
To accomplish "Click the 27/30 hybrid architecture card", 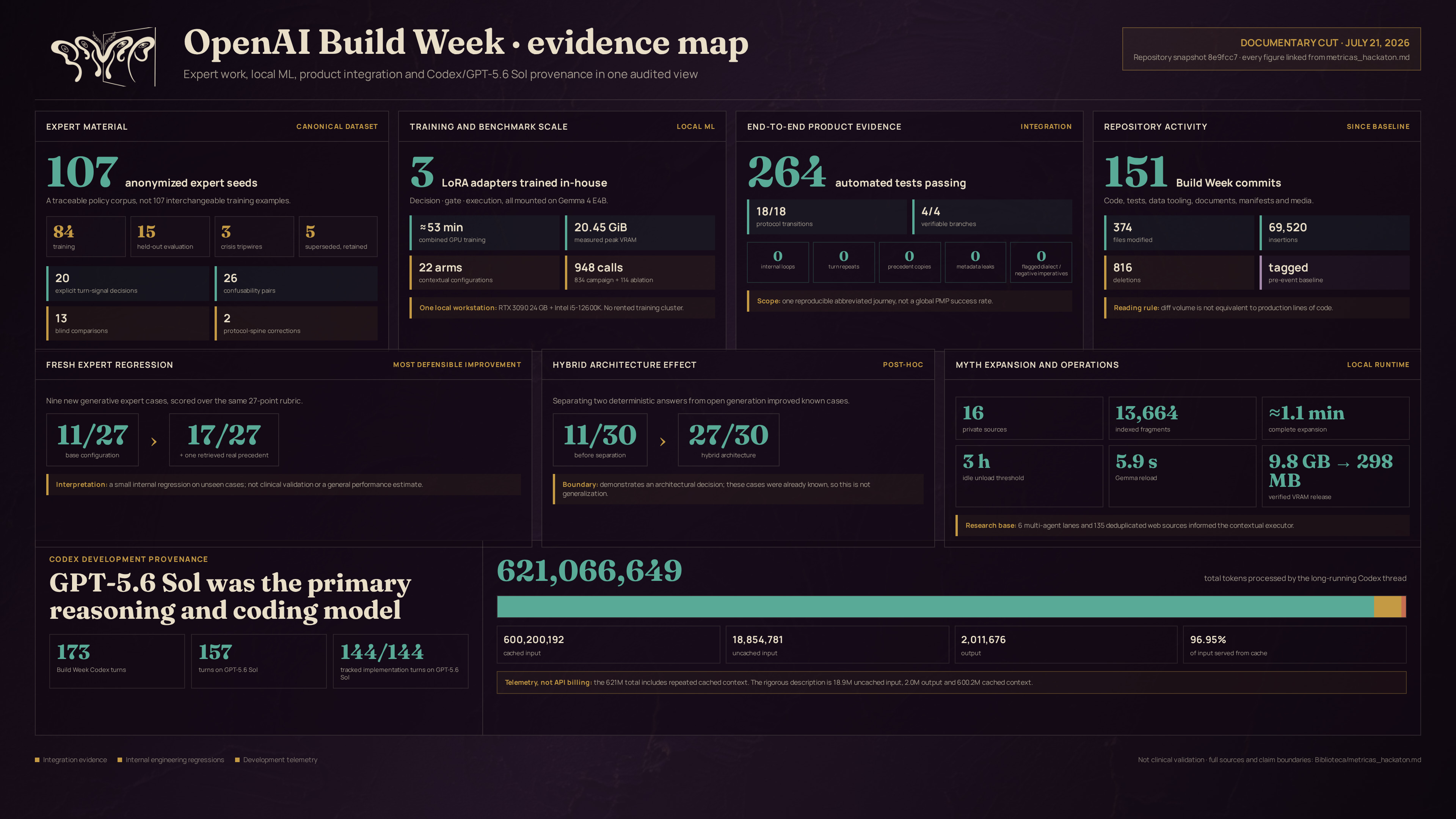I will (728, 440).
